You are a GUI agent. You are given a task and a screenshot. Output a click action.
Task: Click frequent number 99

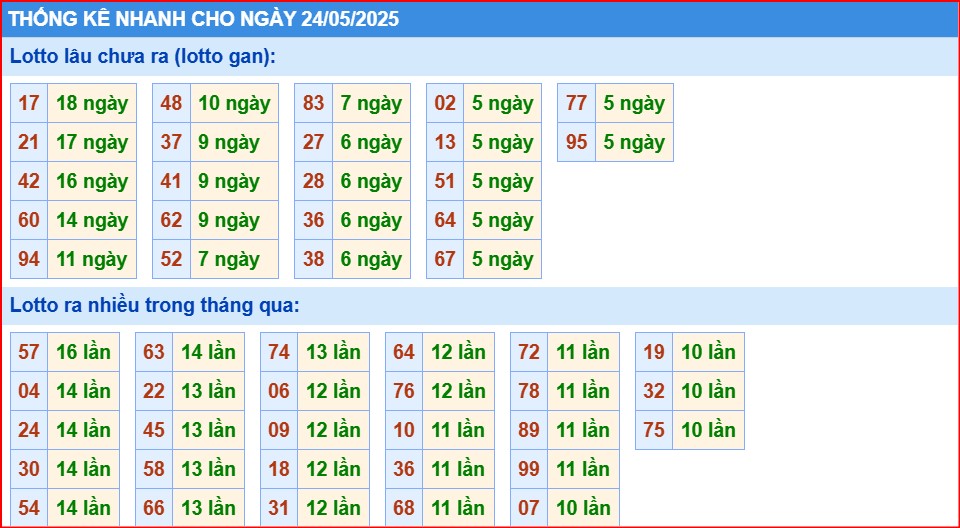coord(529,469)
